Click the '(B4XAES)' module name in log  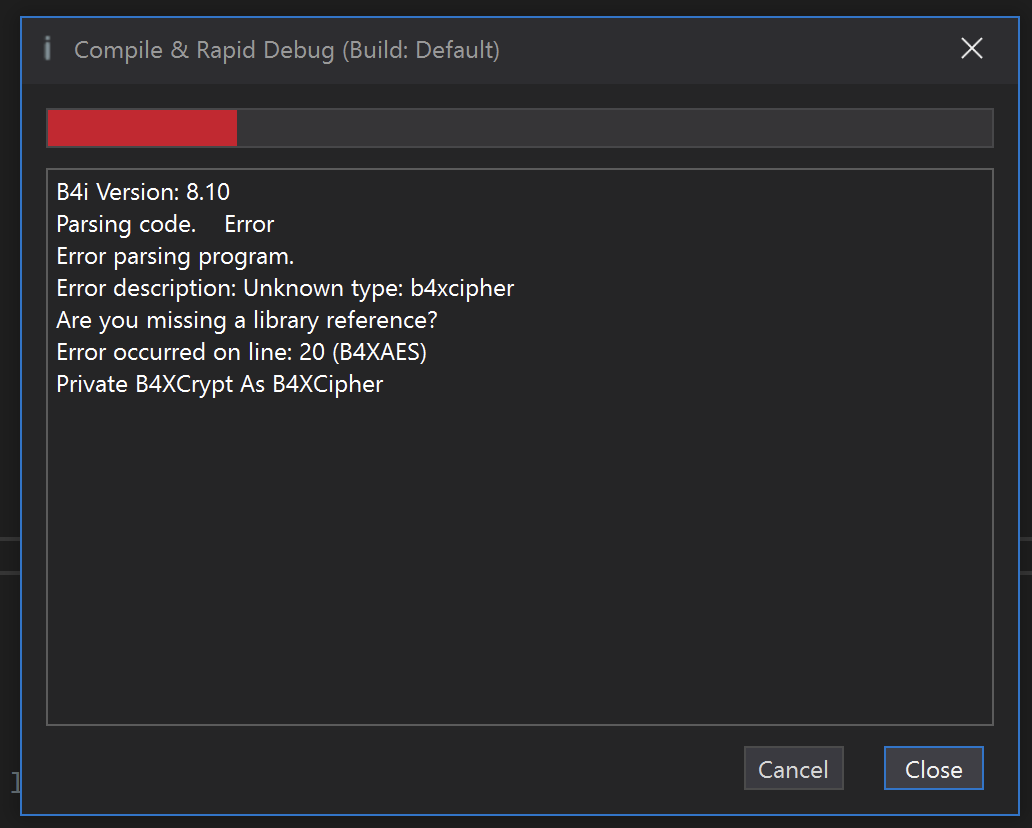[384, 352]
